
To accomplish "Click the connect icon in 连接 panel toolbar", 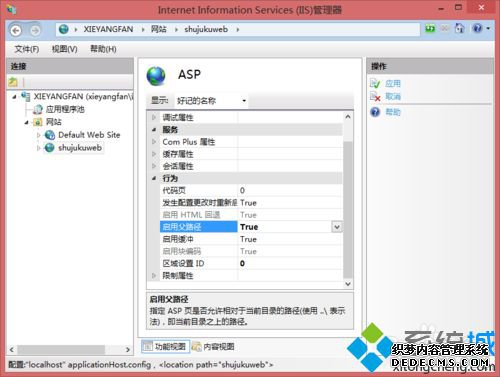I will [x=13, y=82].
